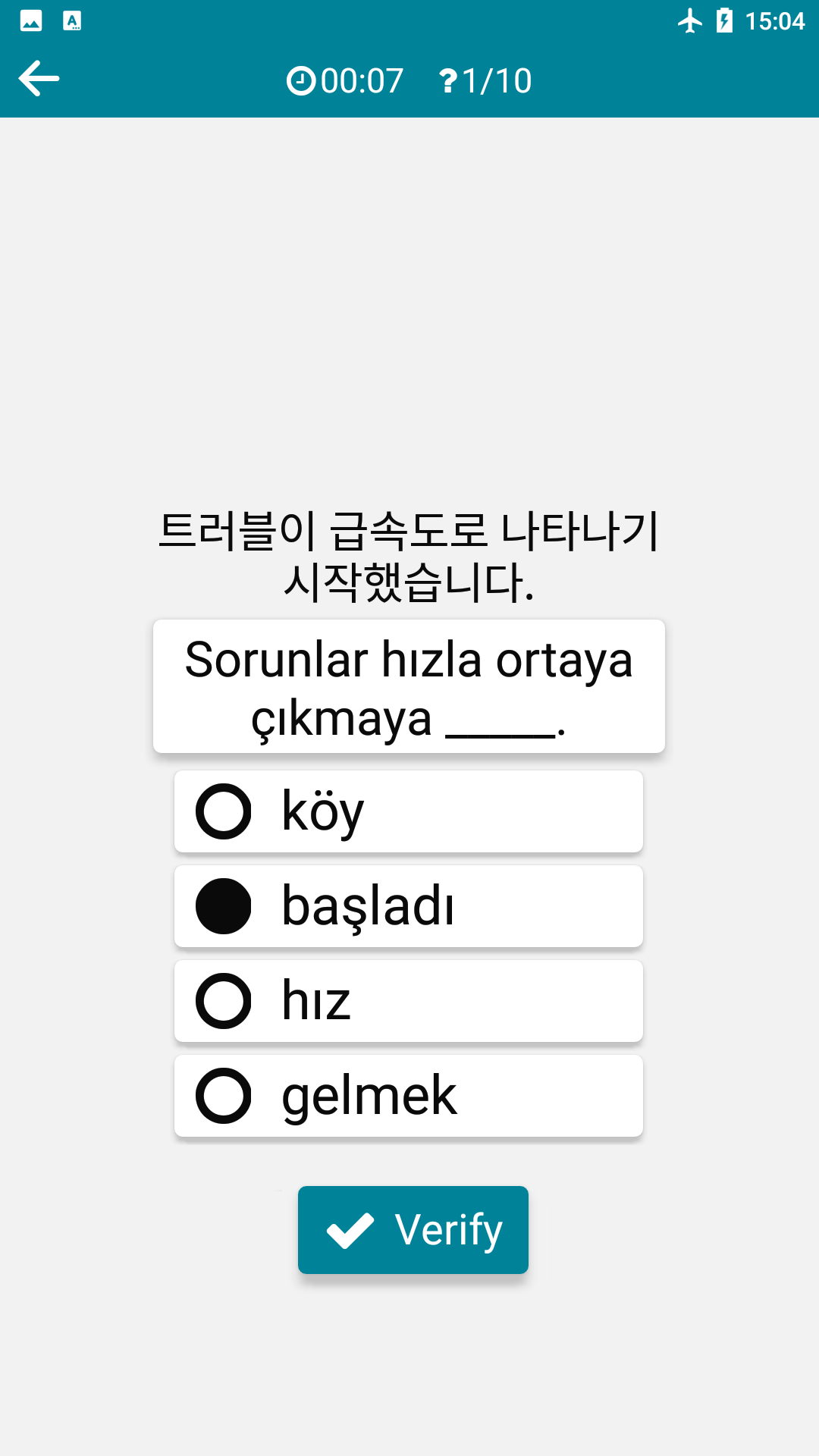Tap the question mark counter icon
Image resolution: width=819 pixels, height=1456 pixels.
pos(448,80)
